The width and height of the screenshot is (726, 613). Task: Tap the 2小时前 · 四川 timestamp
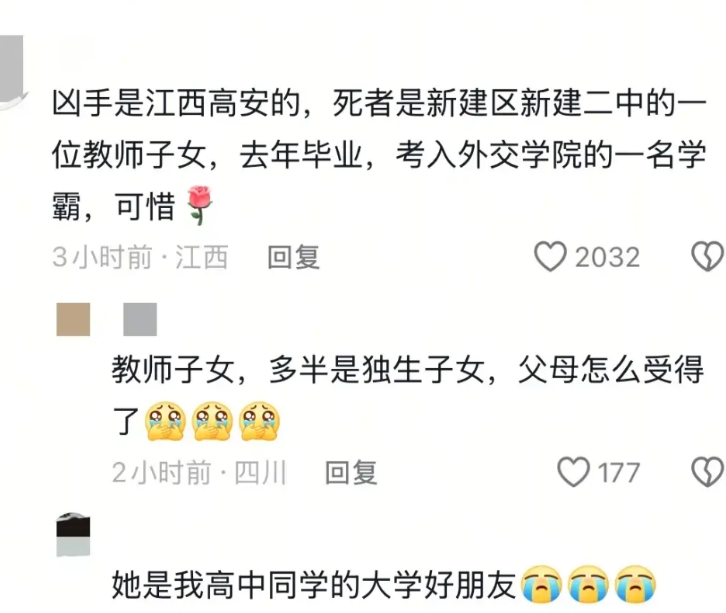click(199, 472)
